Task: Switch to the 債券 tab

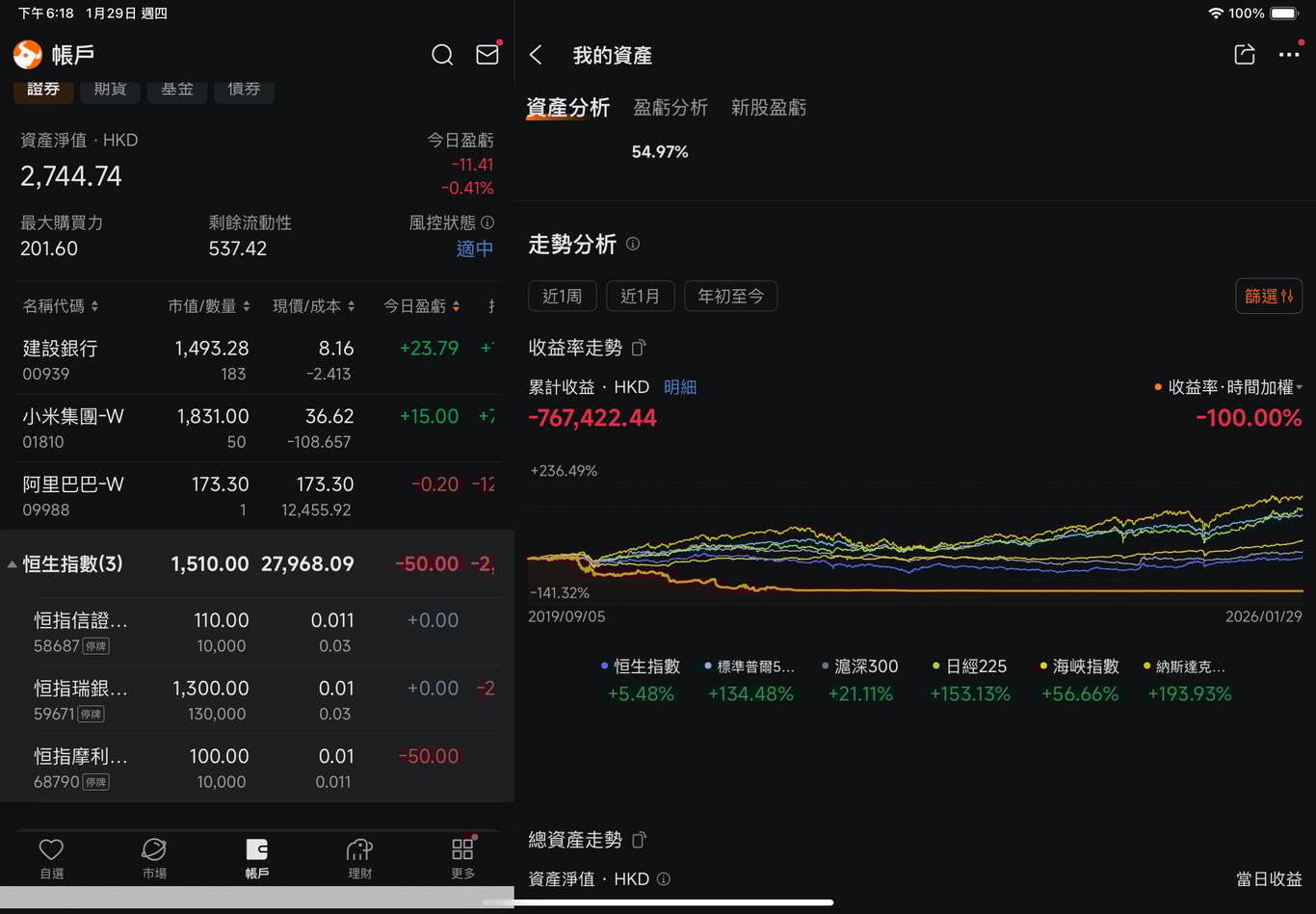Action: click(244, 90)
